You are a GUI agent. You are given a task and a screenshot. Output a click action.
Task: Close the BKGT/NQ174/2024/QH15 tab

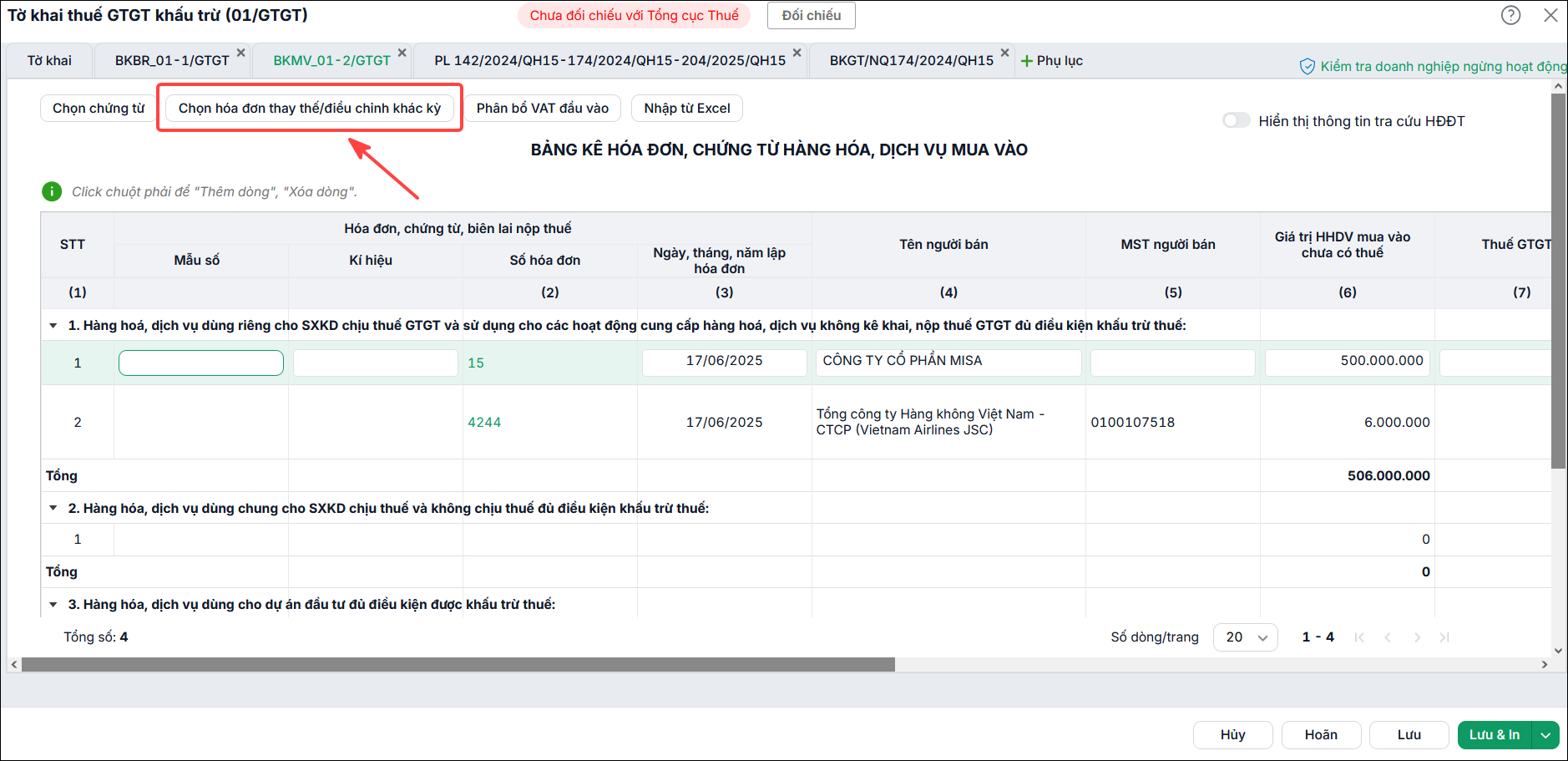tap(1004, 53)
